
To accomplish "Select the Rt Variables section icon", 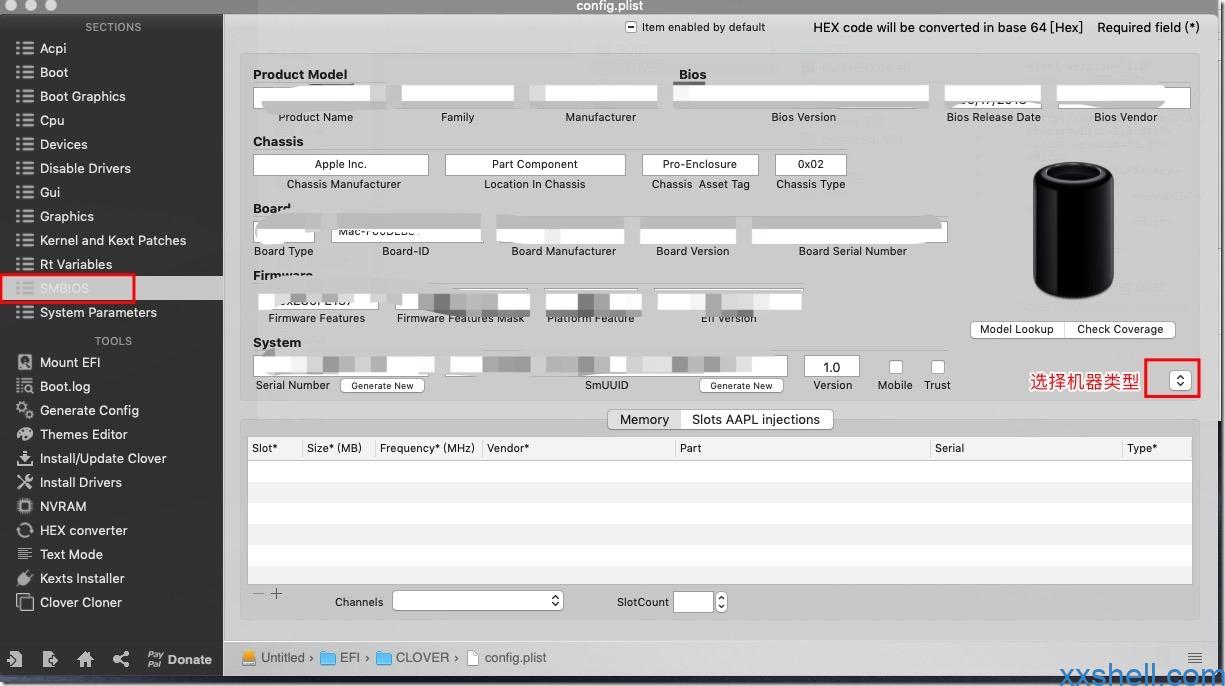I will point(25,264).
